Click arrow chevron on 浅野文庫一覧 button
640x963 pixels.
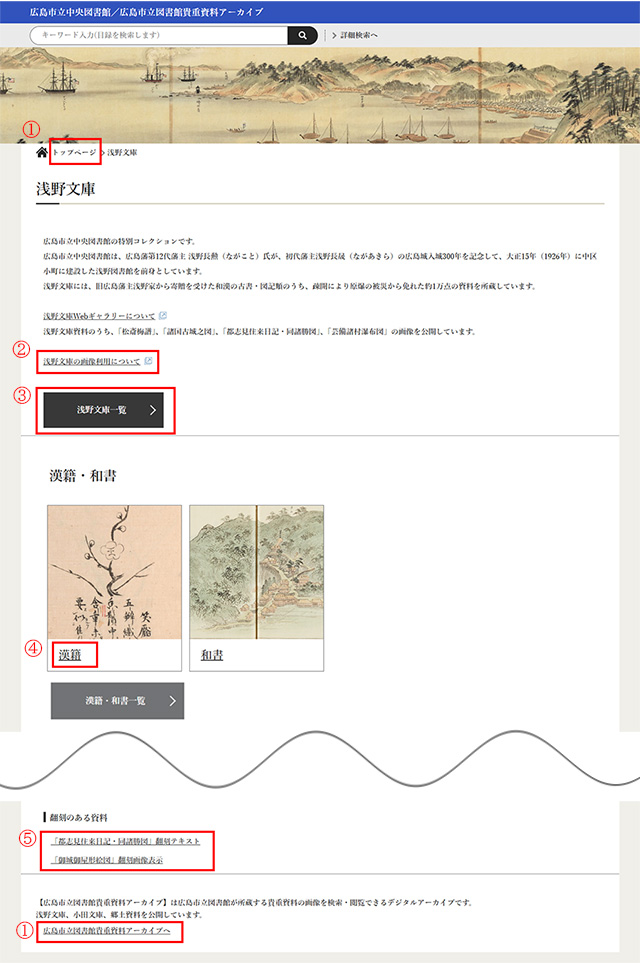[x=153, y=410]
